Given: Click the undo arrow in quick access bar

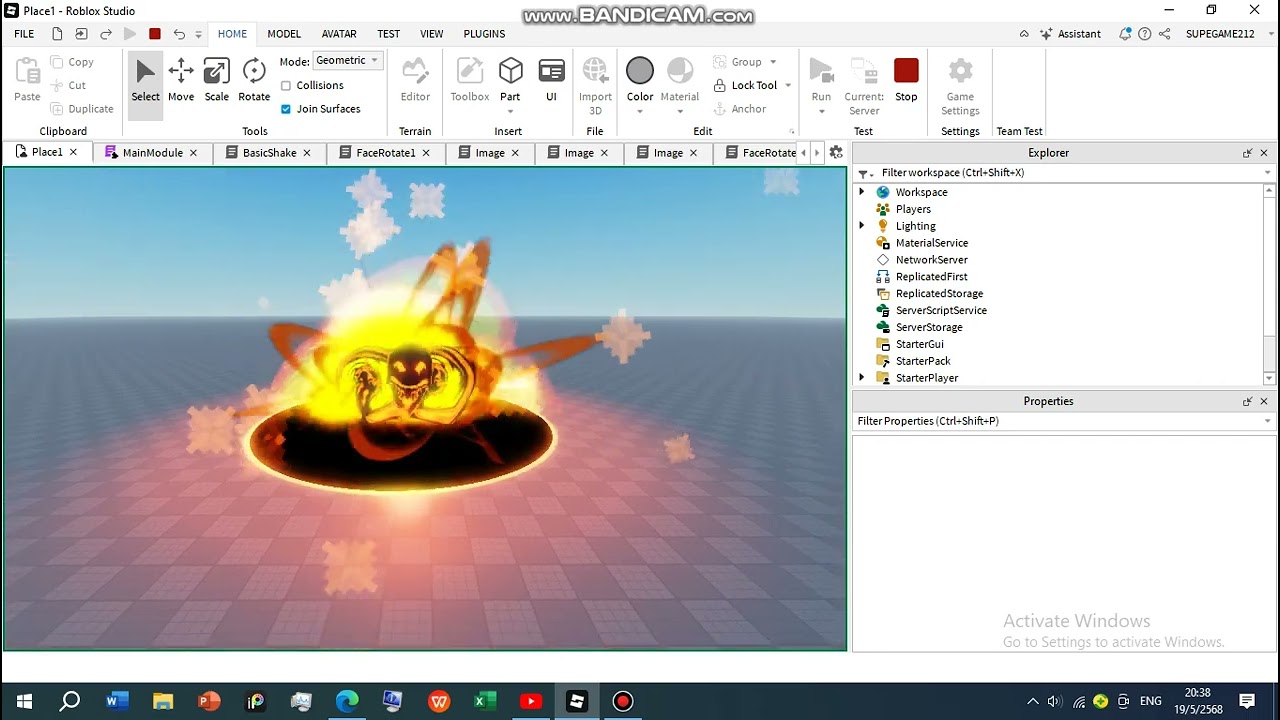Looking at the screenshot, I should point(179,34).
